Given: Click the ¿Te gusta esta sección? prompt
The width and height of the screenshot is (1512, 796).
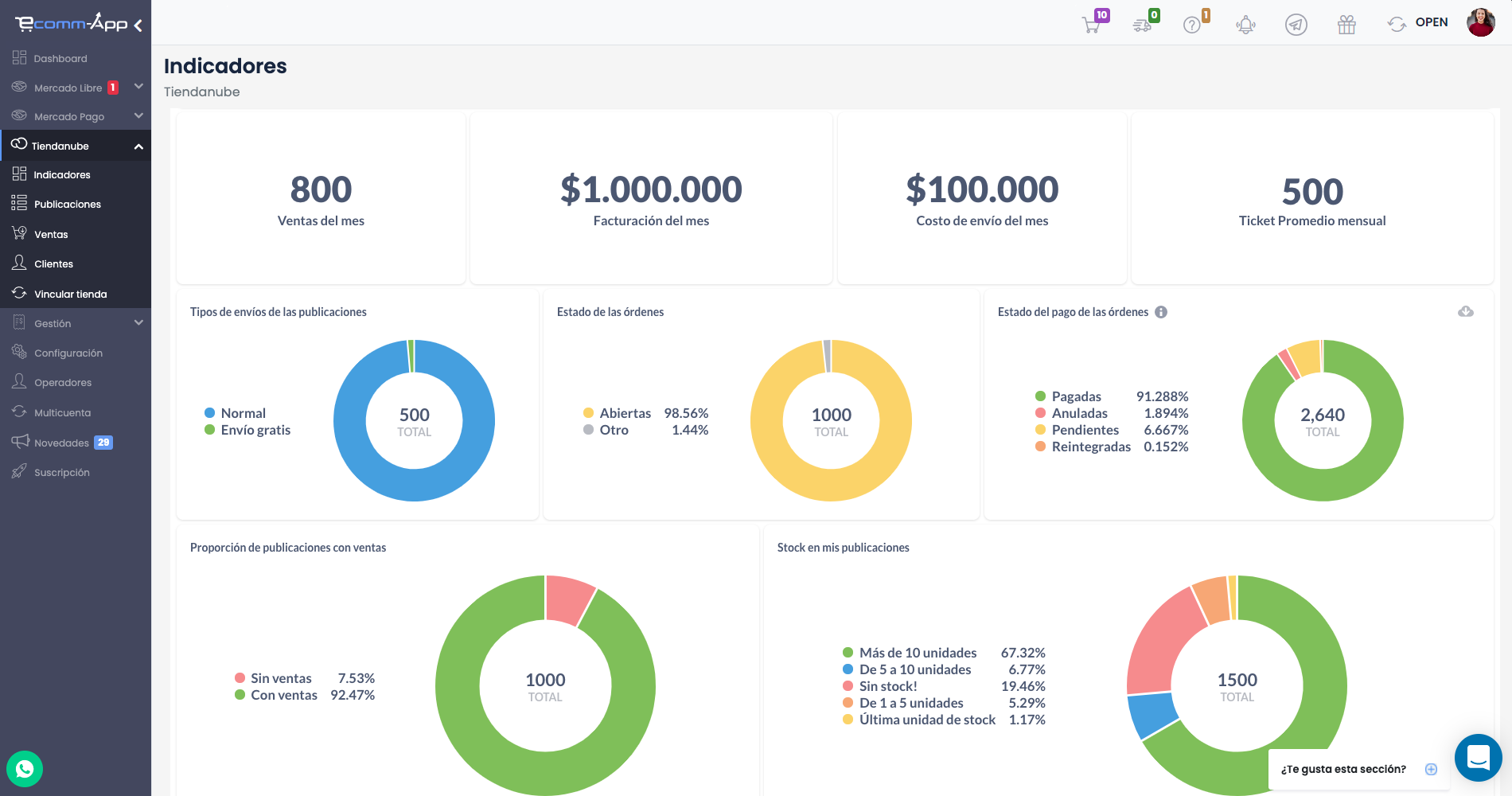Looking at the screenshot, I should (1343, 769).
